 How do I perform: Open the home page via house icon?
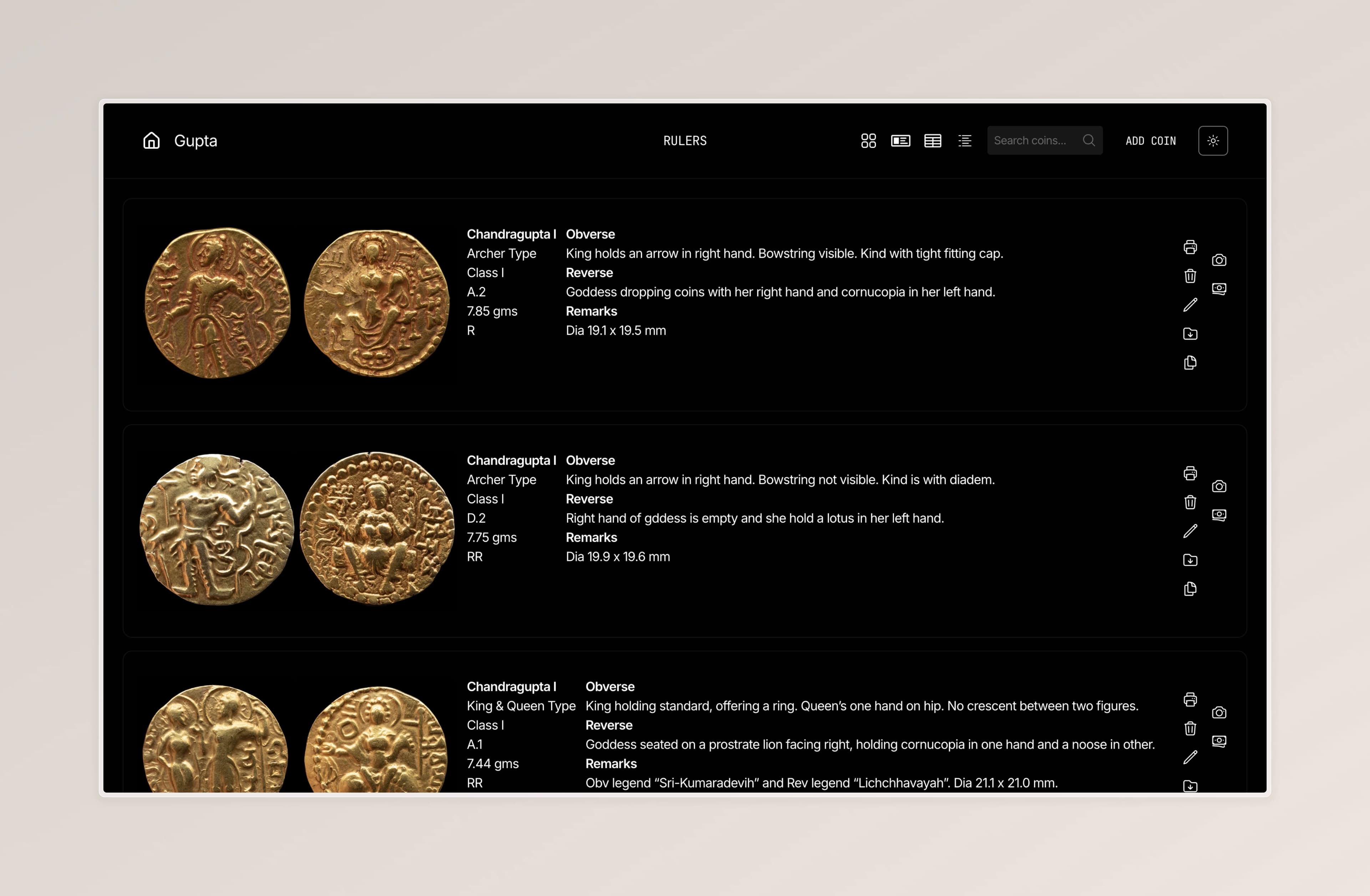151,141
